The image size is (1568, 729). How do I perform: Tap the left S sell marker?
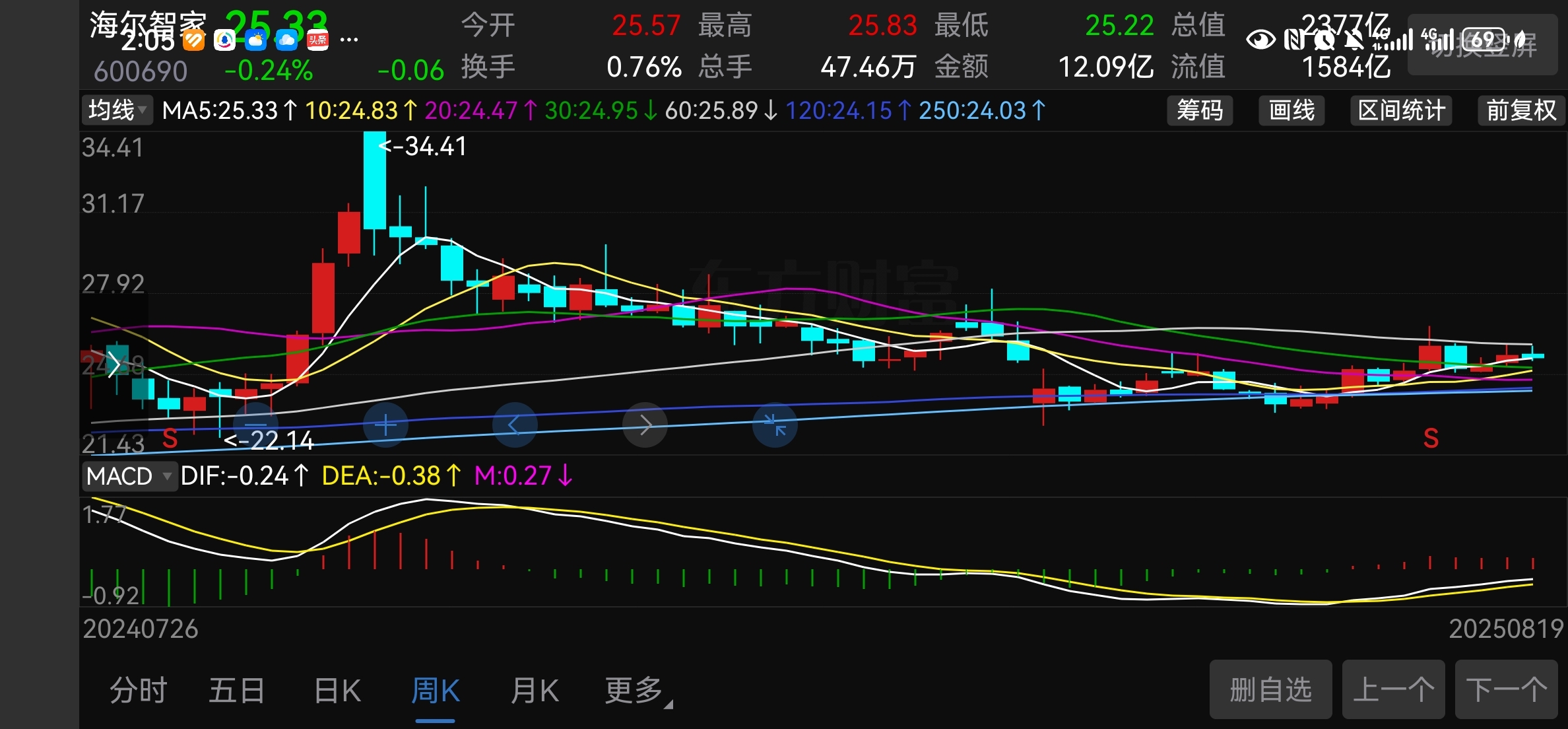point(170,438)
